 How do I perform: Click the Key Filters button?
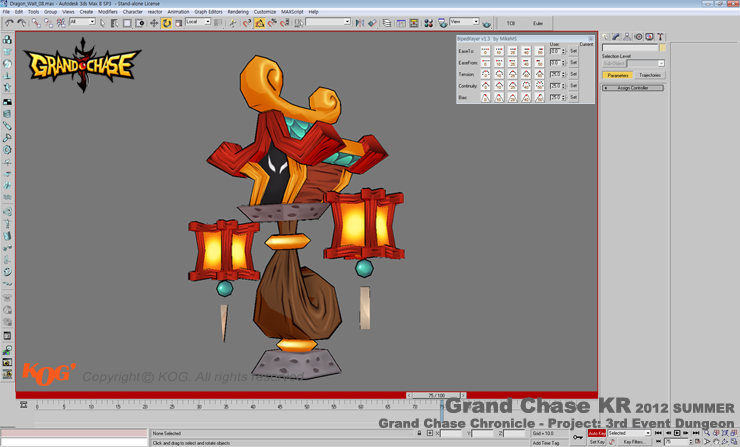[633, 441]
